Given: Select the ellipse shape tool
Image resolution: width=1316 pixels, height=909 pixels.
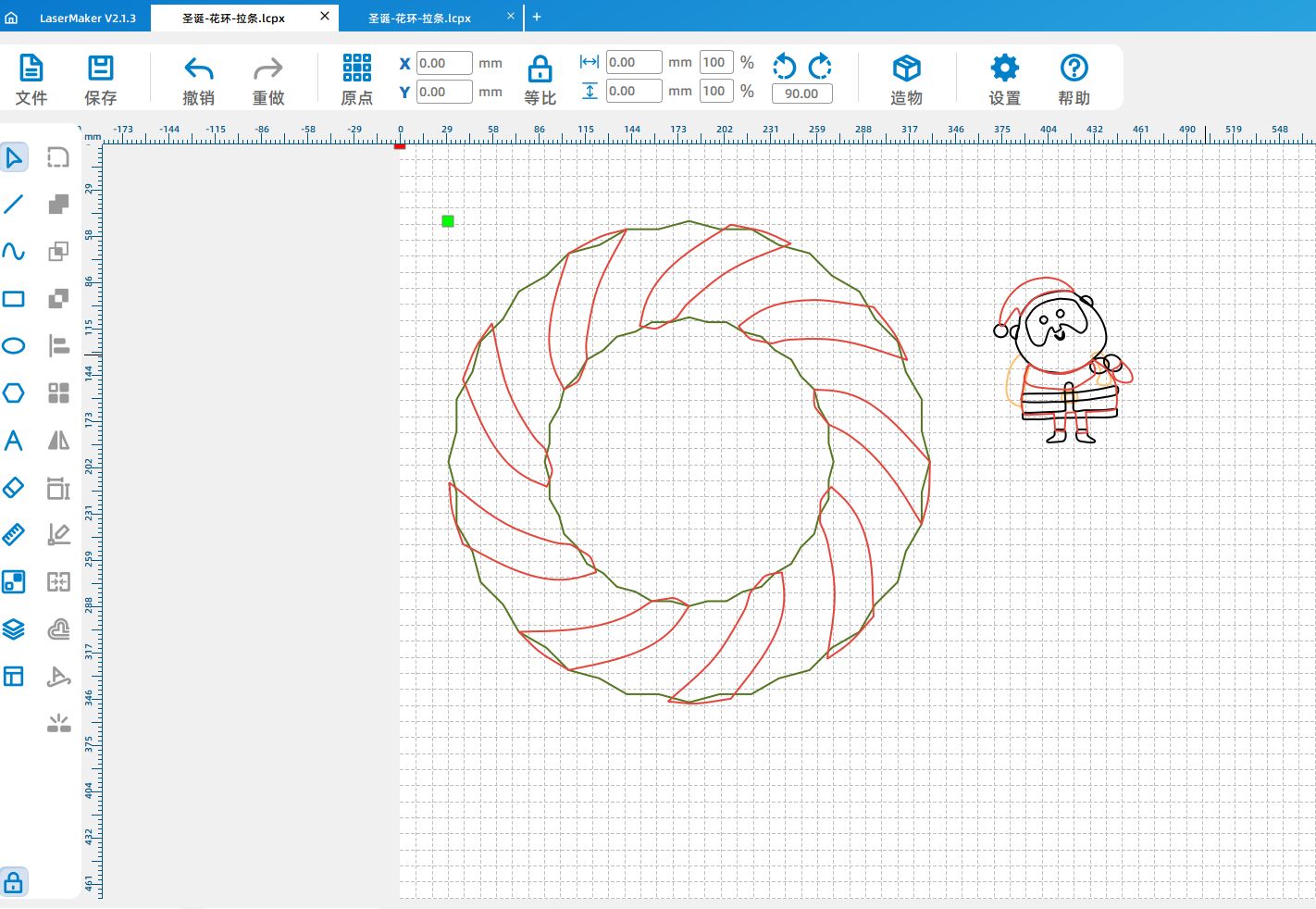Looking at the screenshot, I should (x=14, y=346).
